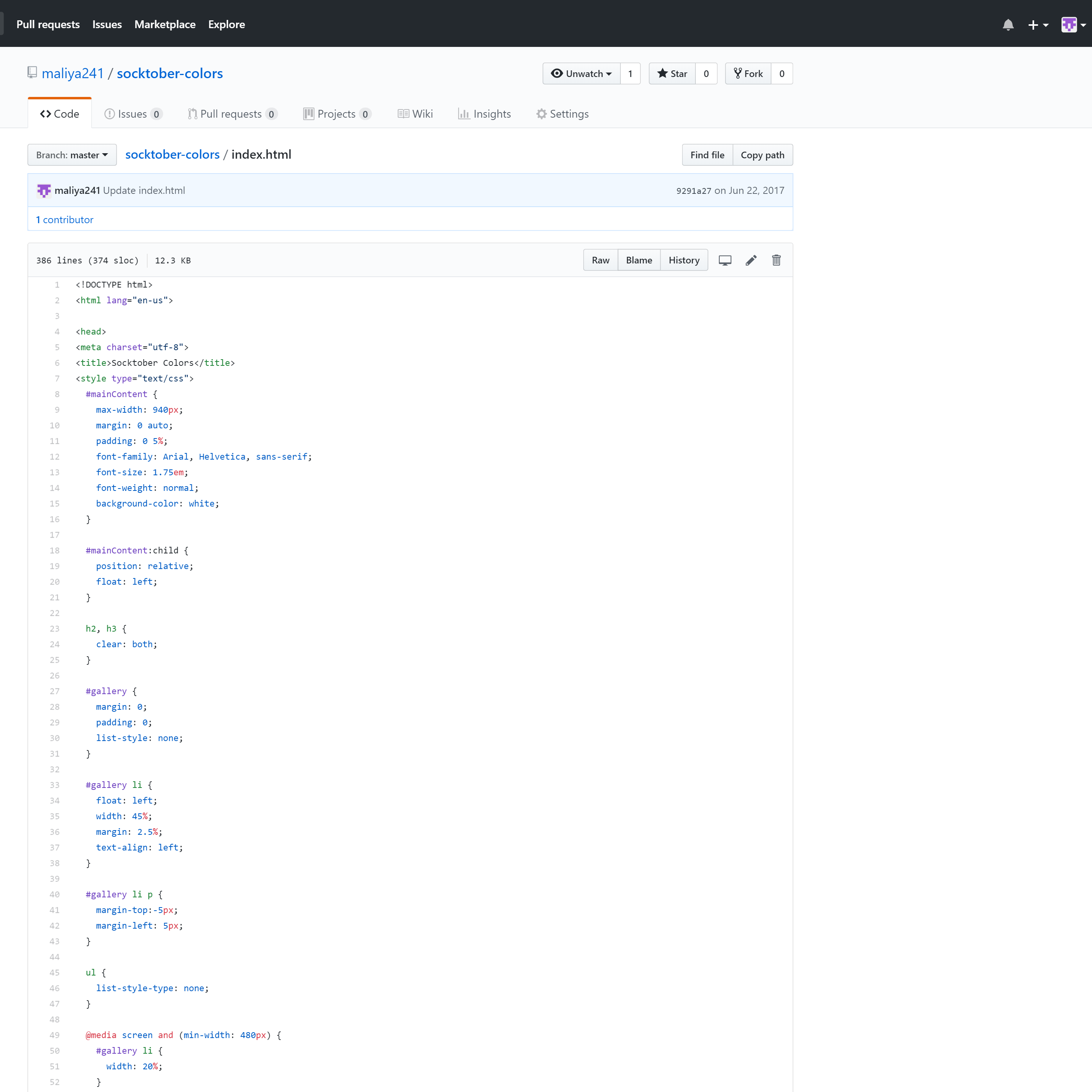Click the desktop open-in-app icon

click(x=725, y=260)
